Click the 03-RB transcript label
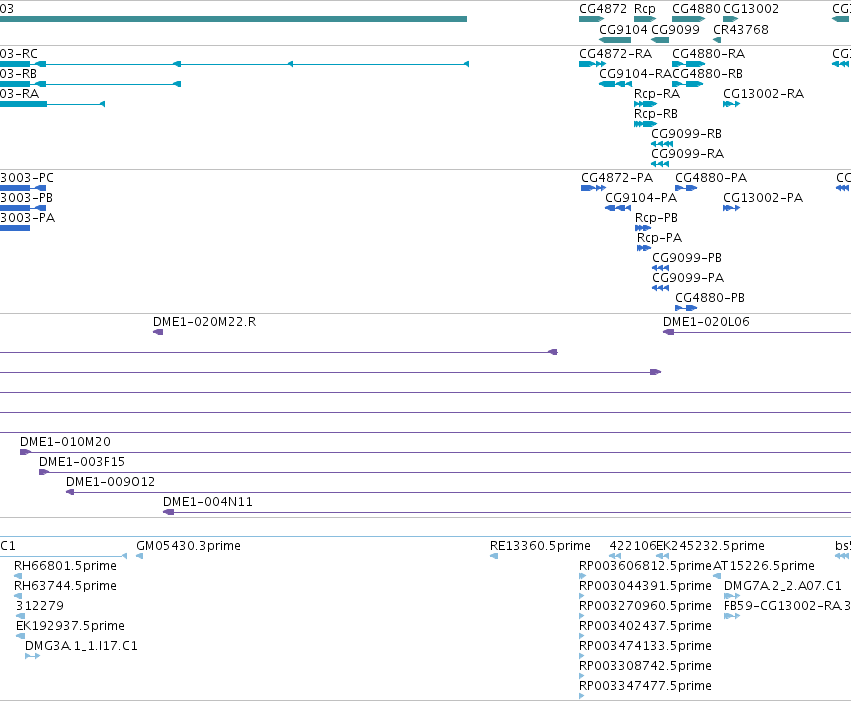 (x=18, y=74)
